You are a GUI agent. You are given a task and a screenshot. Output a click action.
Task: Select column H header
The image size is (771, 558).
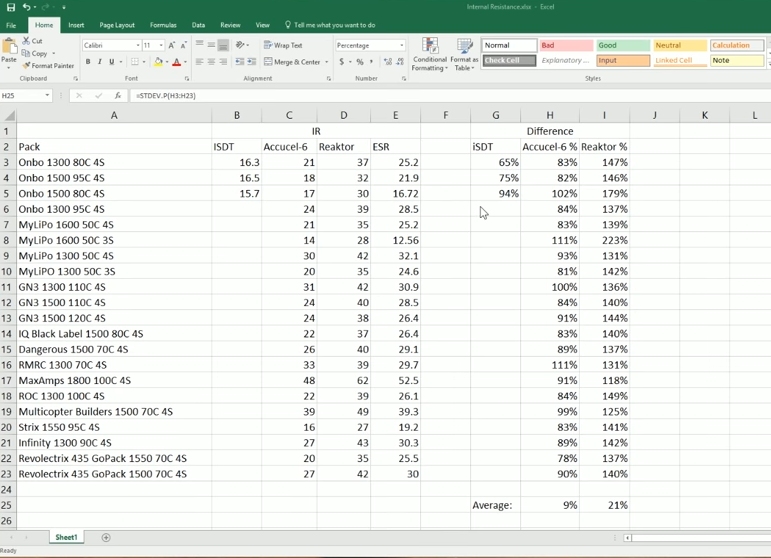[x=550, y=116]
